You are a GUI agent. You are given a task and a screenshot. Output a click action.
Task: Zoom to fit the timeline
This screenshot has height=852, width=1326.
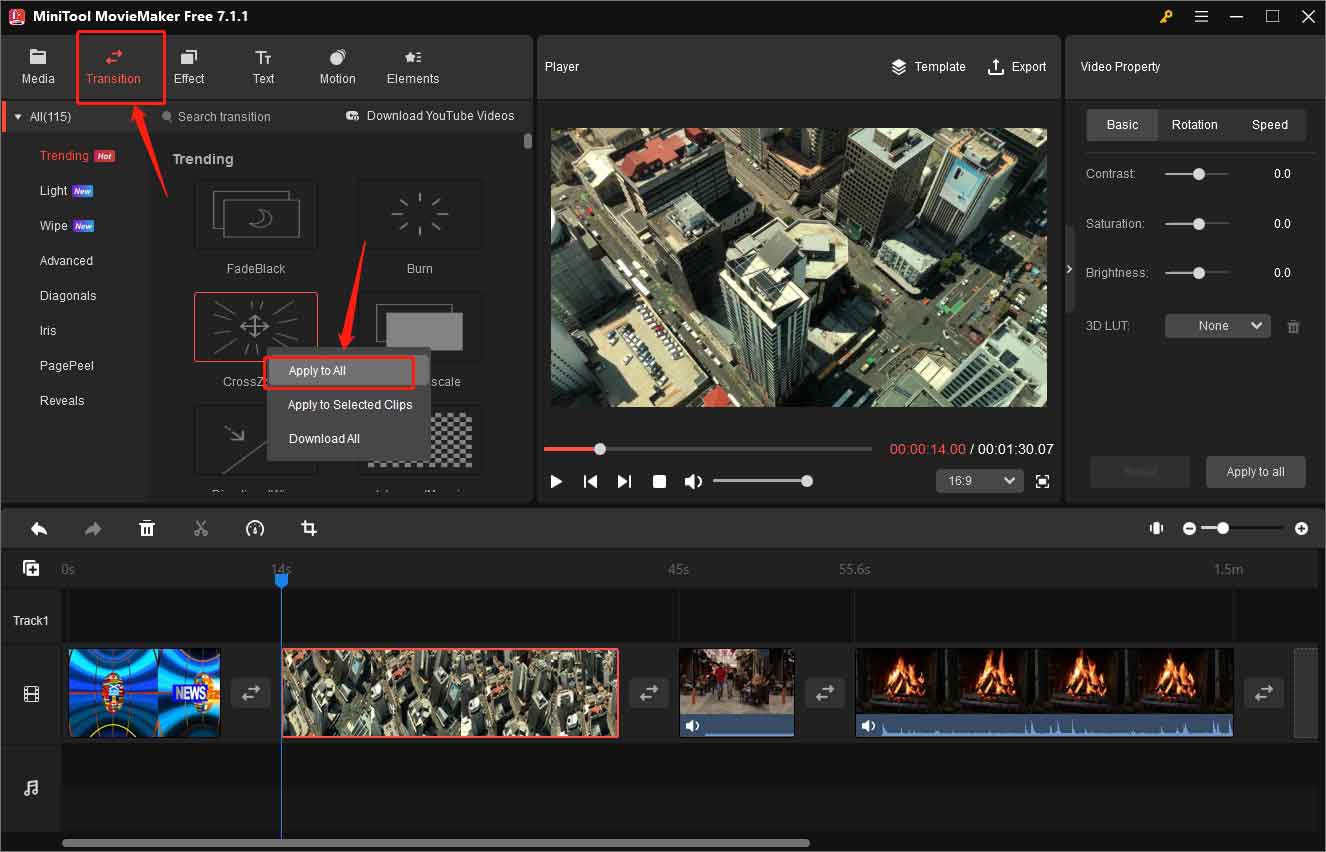1157,528
